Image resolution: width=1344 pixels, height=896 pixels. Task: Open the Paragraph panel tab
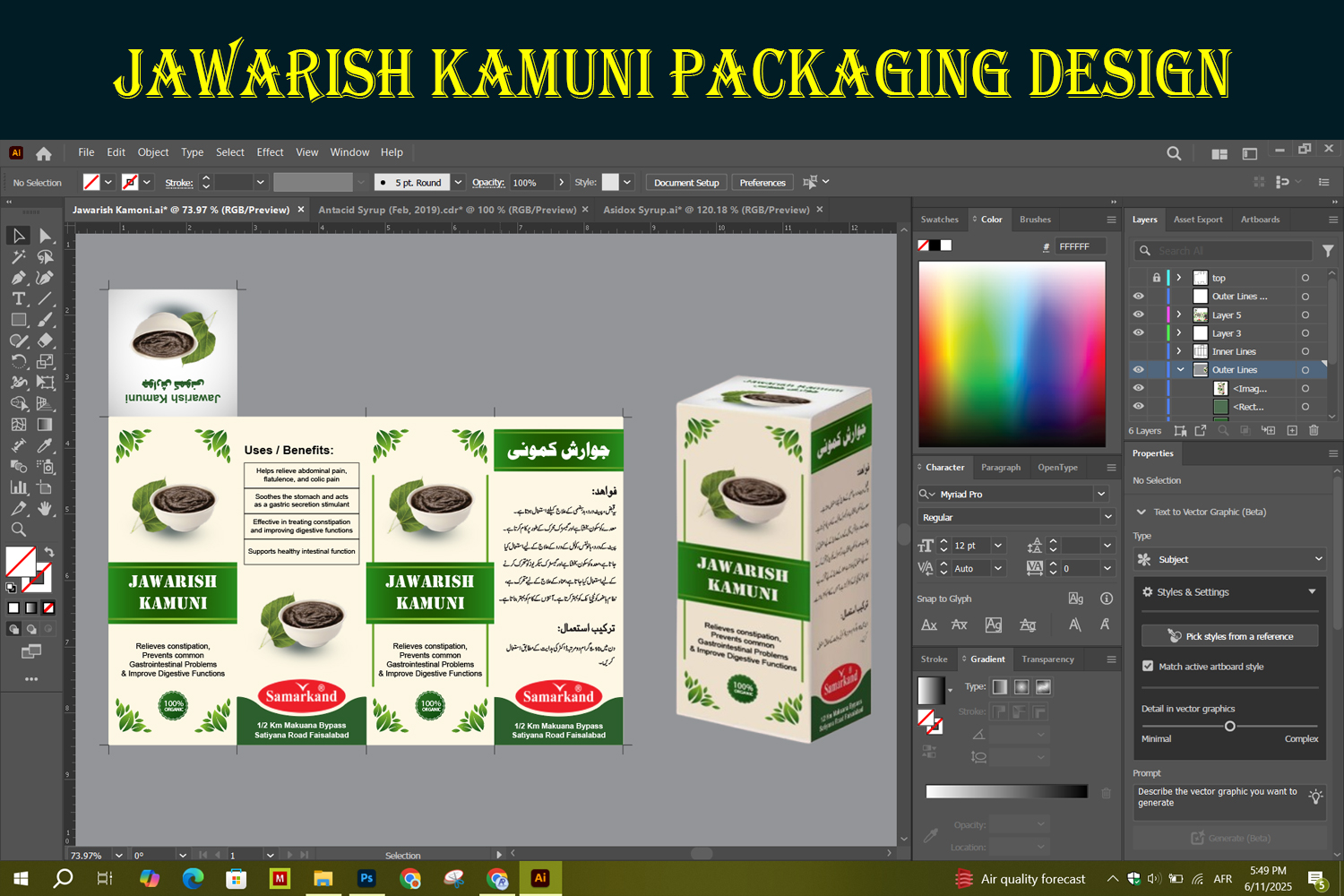(1001, 468)
